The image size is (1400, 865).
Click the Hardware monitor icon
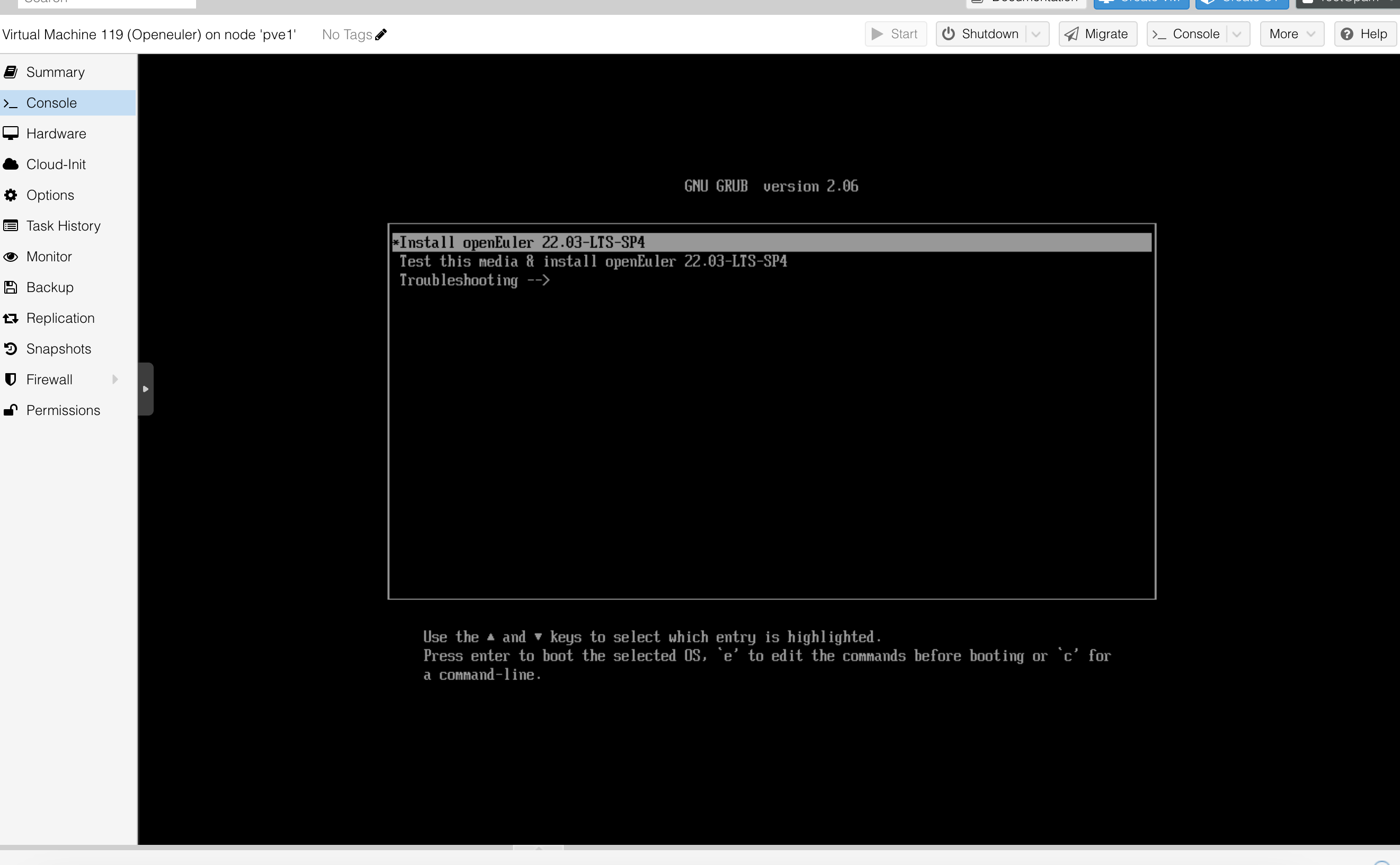(x=10, y=134)
